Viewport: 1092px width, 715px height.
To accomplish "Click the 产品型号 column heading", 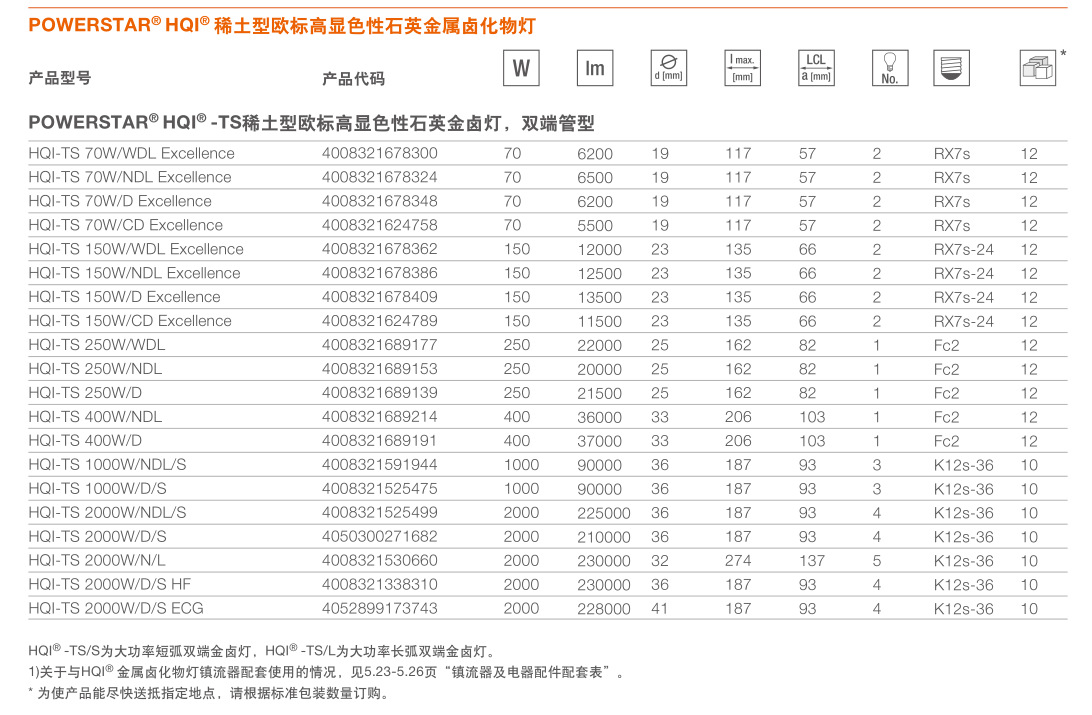I will click(x=60, y=78).
